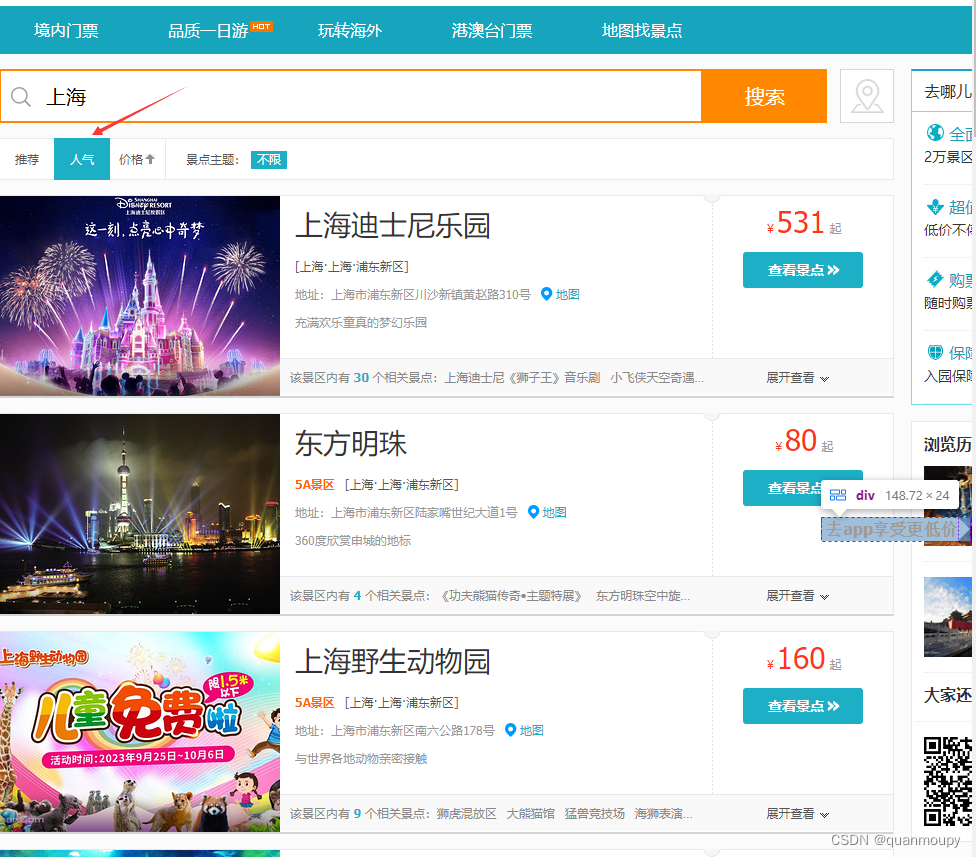Click text 与世界各地动物亲密接触
The width and height of the screenshot is (976, 857).
361,758
